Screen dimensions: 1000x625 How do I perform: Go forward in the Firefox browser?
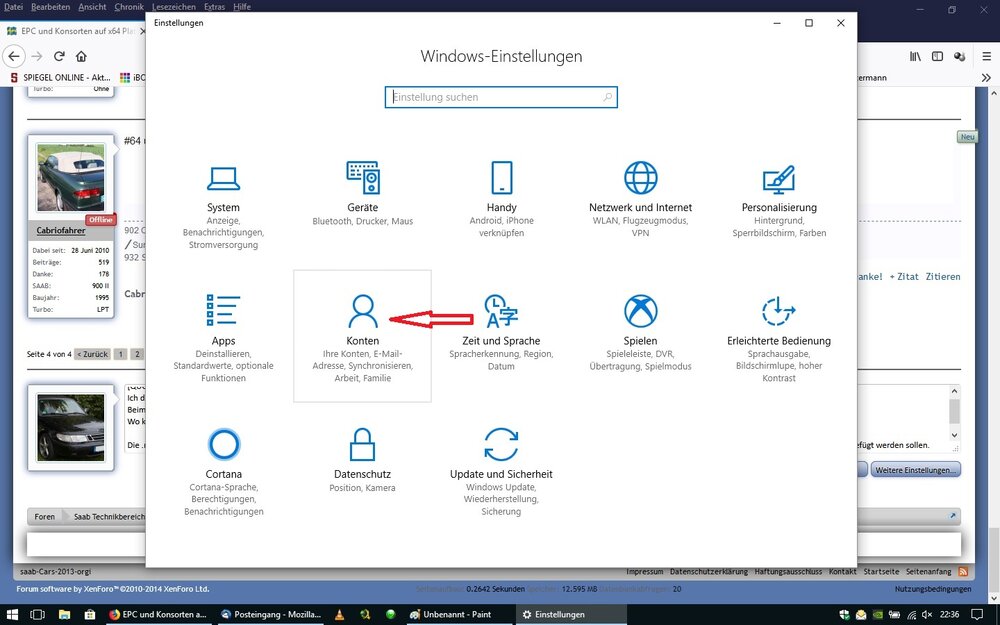point(37,56)
